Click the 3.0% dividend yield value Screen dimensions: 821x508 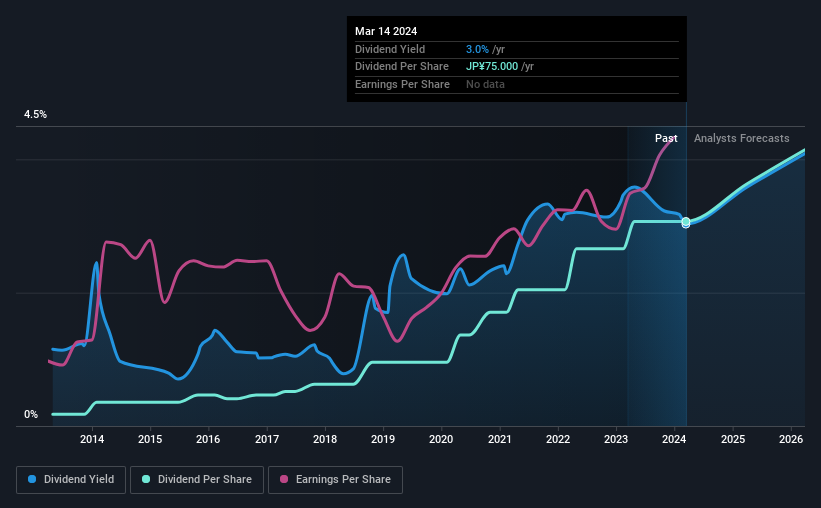click(477, 49)
